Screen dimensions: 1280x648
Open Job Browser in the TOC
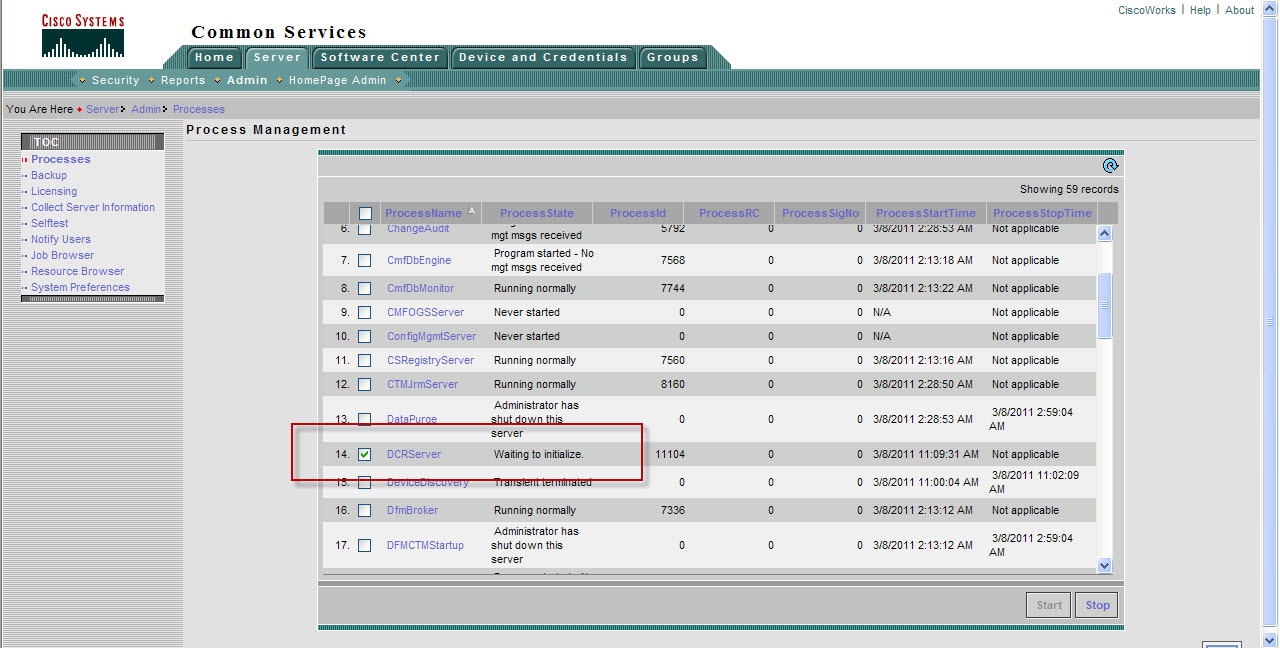coord(62,255)
